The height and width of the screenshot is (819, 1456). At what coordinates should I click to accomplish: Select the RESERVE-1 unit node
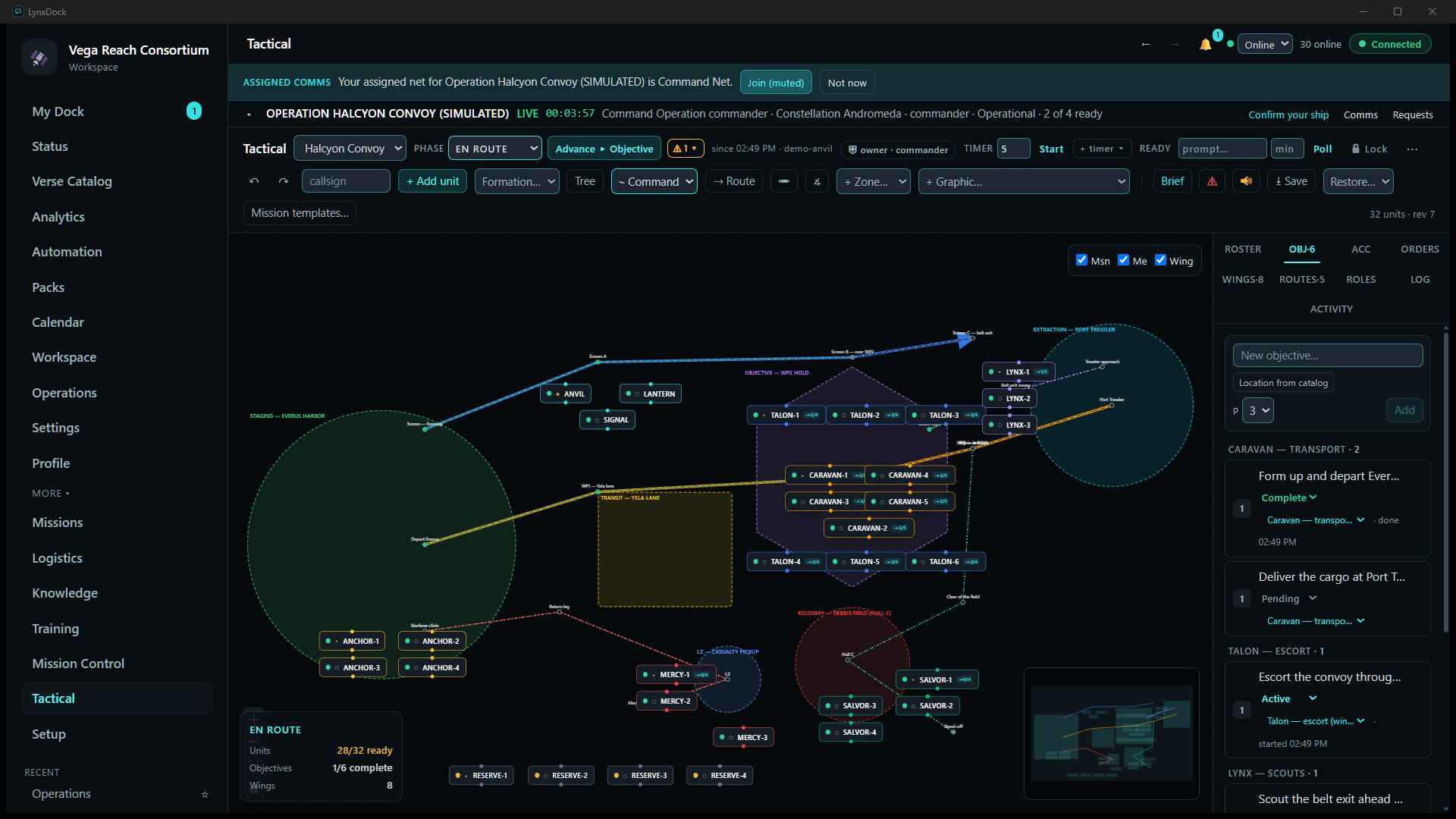(482, 775)
